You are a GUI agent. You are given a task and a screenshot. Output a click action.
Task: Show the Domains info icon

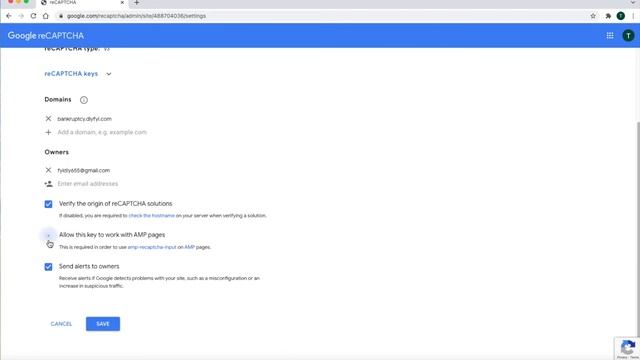point(84,100)
